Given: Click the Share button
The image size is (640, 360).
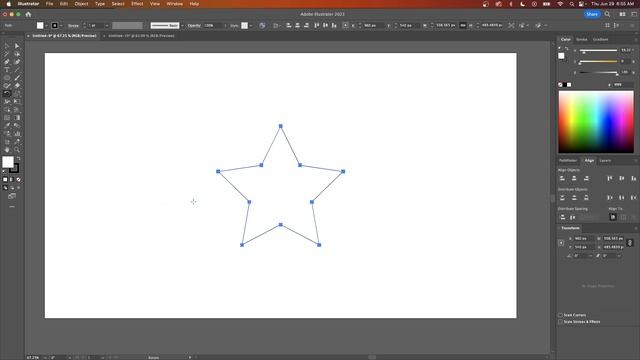Looking at the screenshot, I should click(x=592, y=14).
